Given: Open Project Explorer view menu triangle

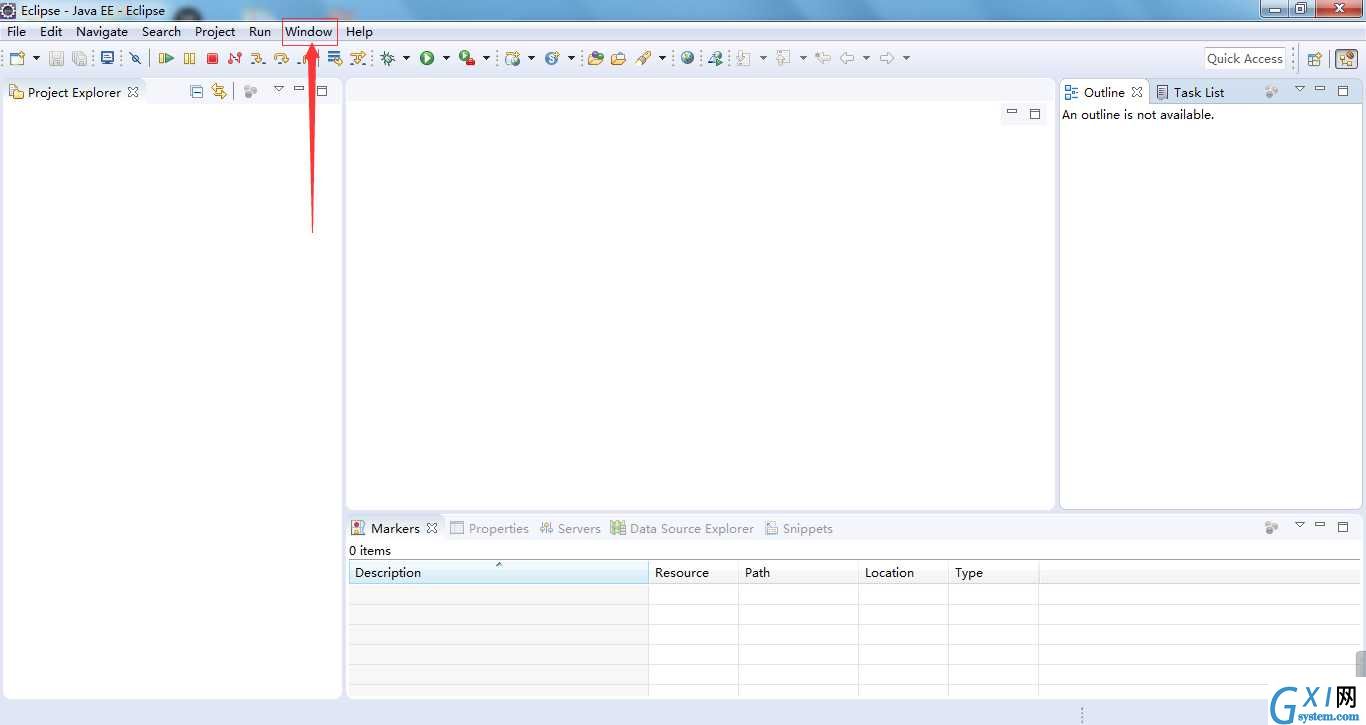Looking at the screenshot, I should [x=279, y=90].
